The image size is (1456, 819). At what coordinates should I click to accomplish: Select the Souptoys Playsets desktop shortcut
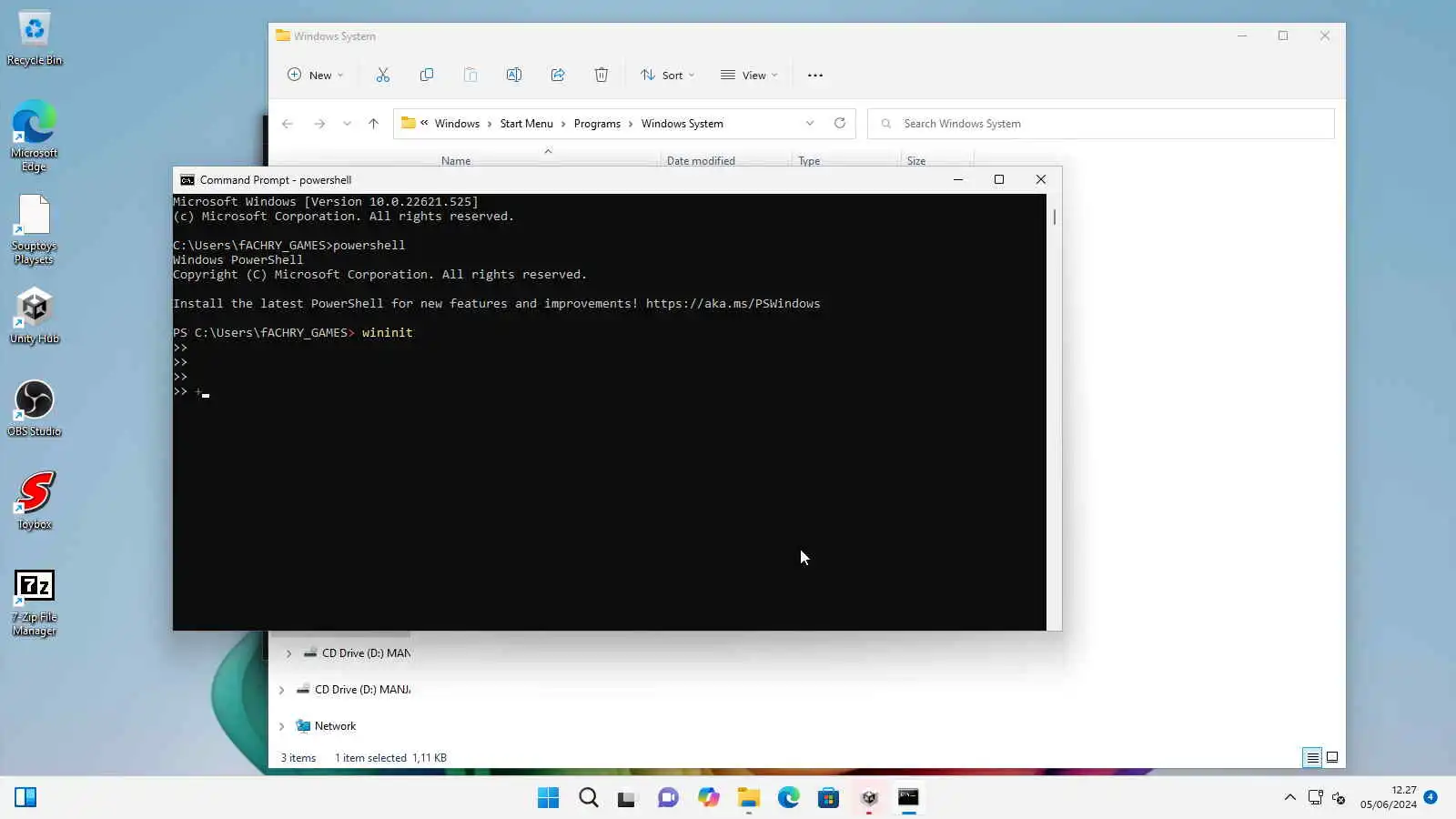tap(35, 229)
